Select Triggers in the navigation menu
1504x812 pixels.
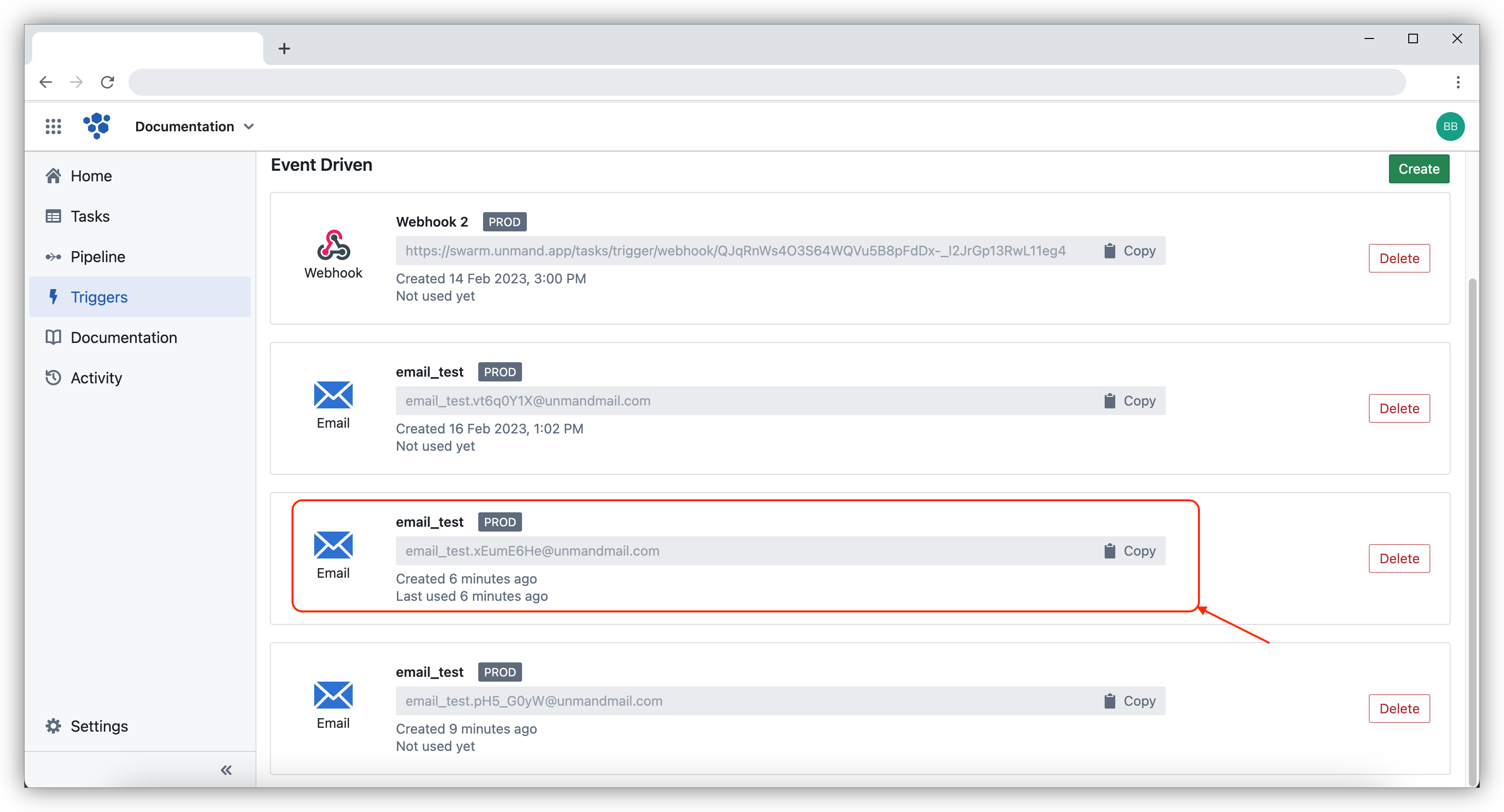pyautogui.click(x=99, y=296)
